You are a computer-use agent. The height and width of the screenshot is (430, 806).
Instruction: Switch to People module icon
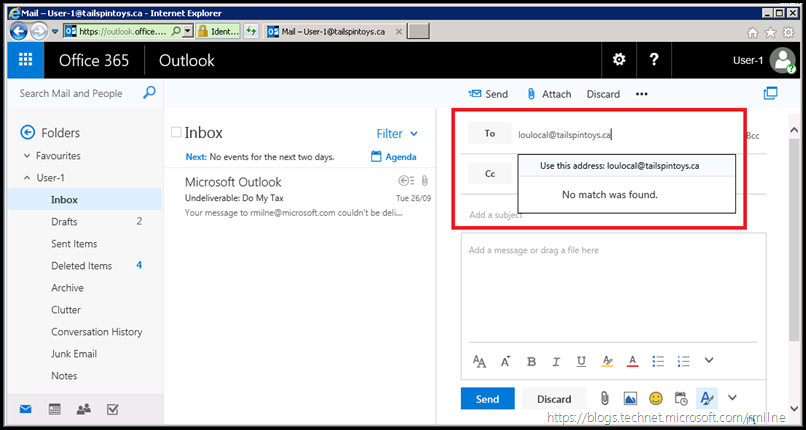83,409
